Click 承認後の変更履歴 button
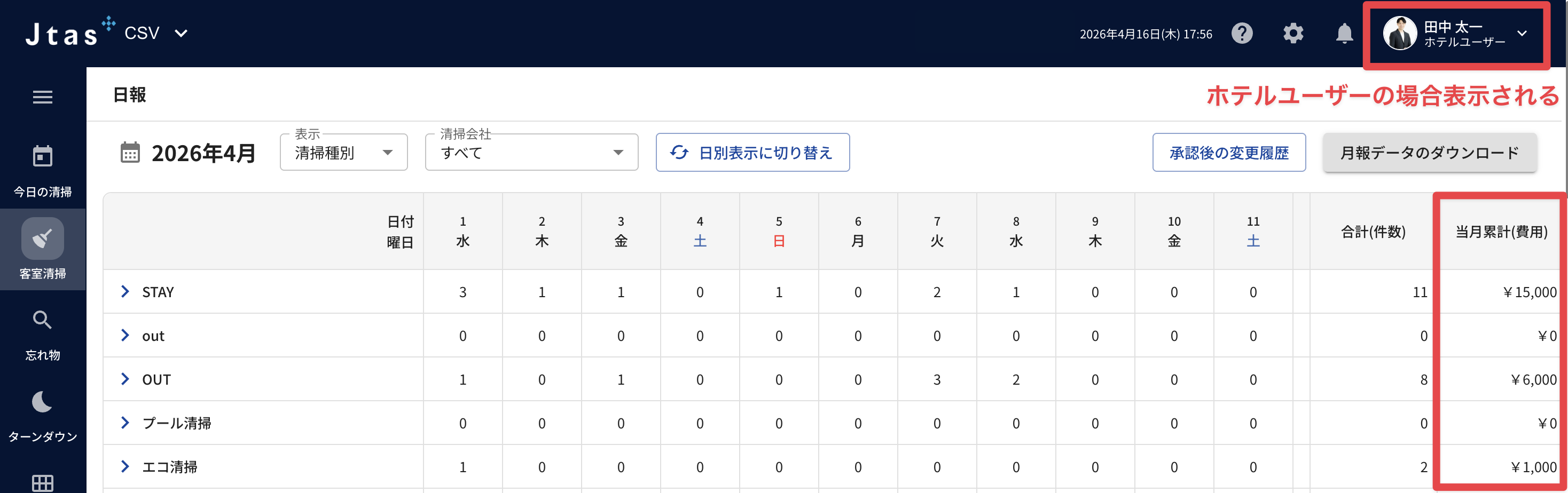Viewport: 1568px width, 493px height. pyautogui.click(x=1229, y=153)
